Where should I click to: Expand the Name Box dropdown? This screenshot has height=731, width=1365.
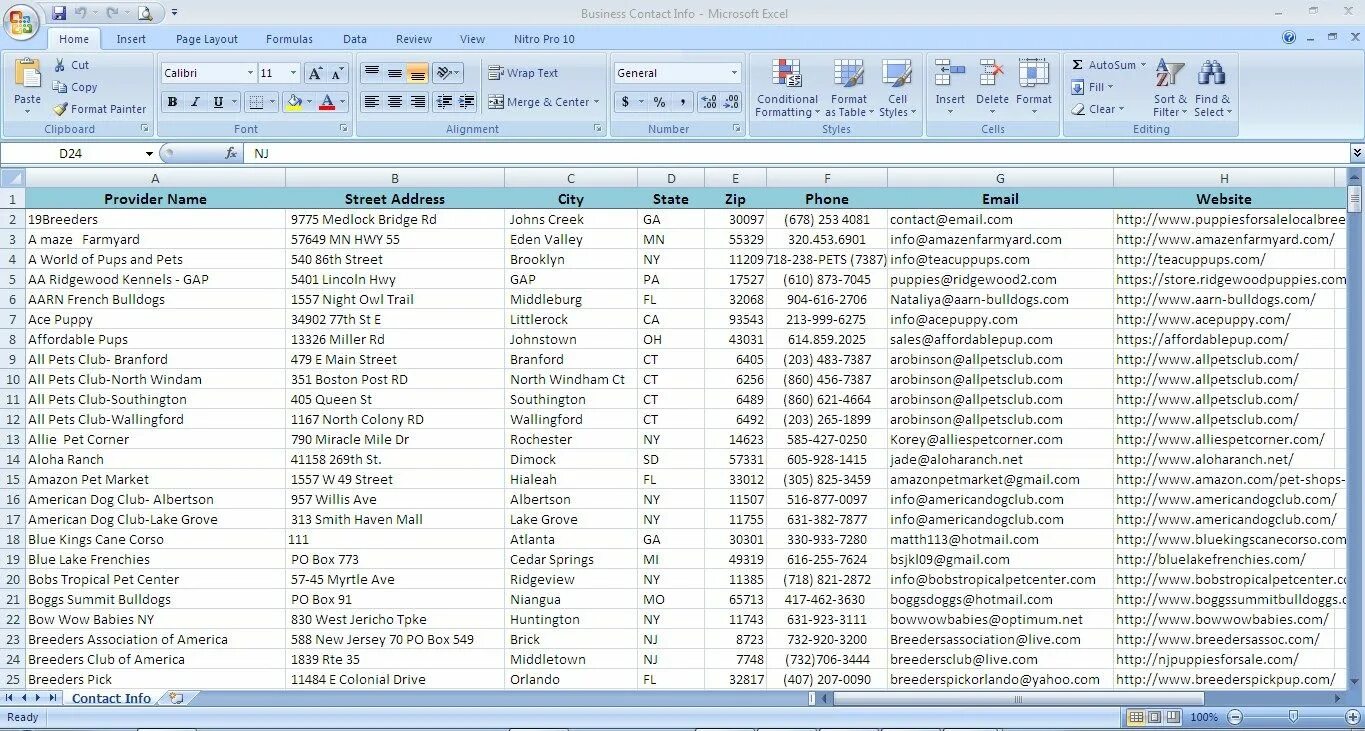150,154
